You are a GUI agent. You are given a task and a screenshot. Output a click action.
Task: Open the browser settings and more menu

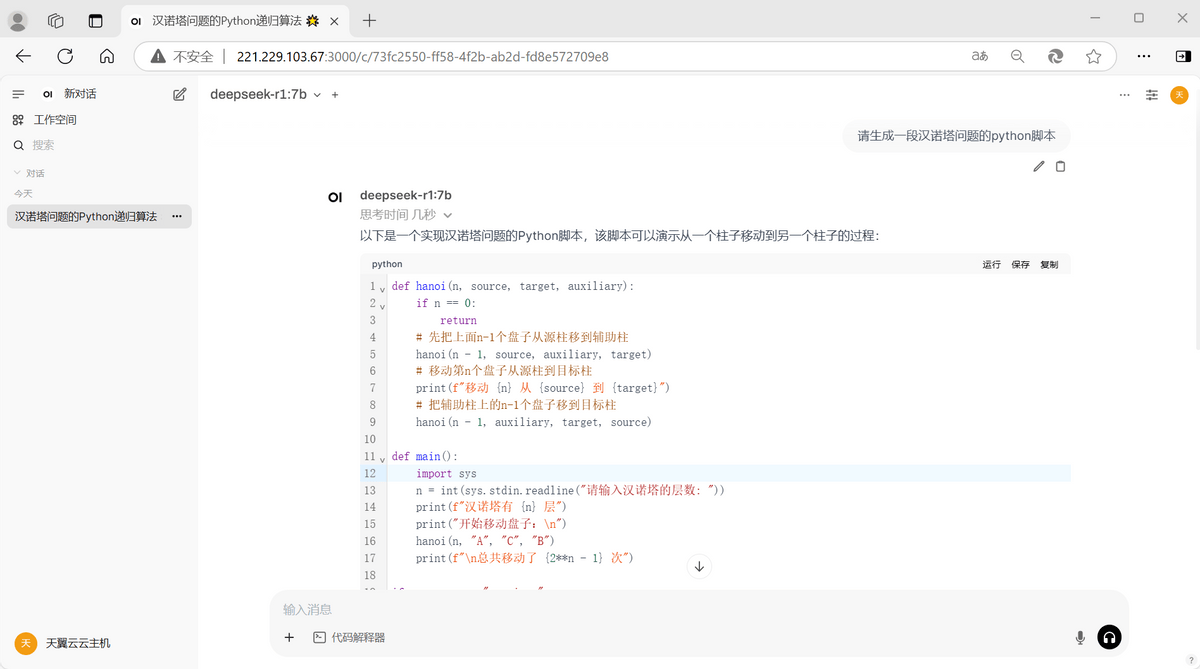[1143, 56]
